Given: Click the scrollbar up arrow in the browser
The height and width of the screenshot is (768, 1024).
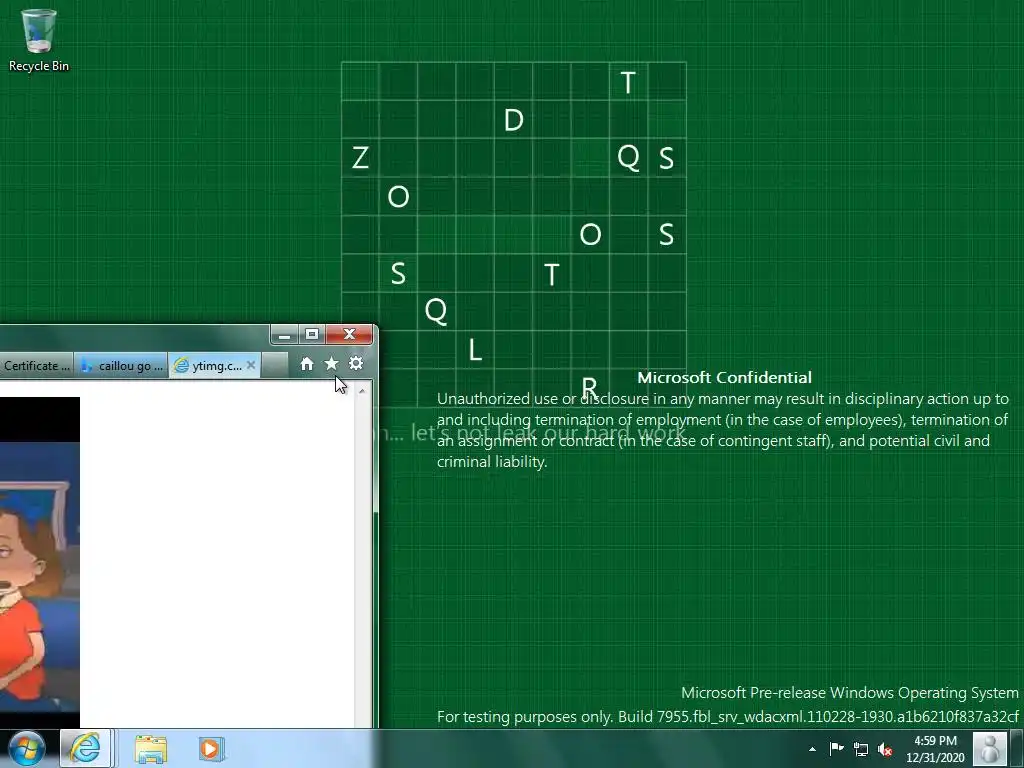Looking at the screenshot, I should [x=362, y=391].
